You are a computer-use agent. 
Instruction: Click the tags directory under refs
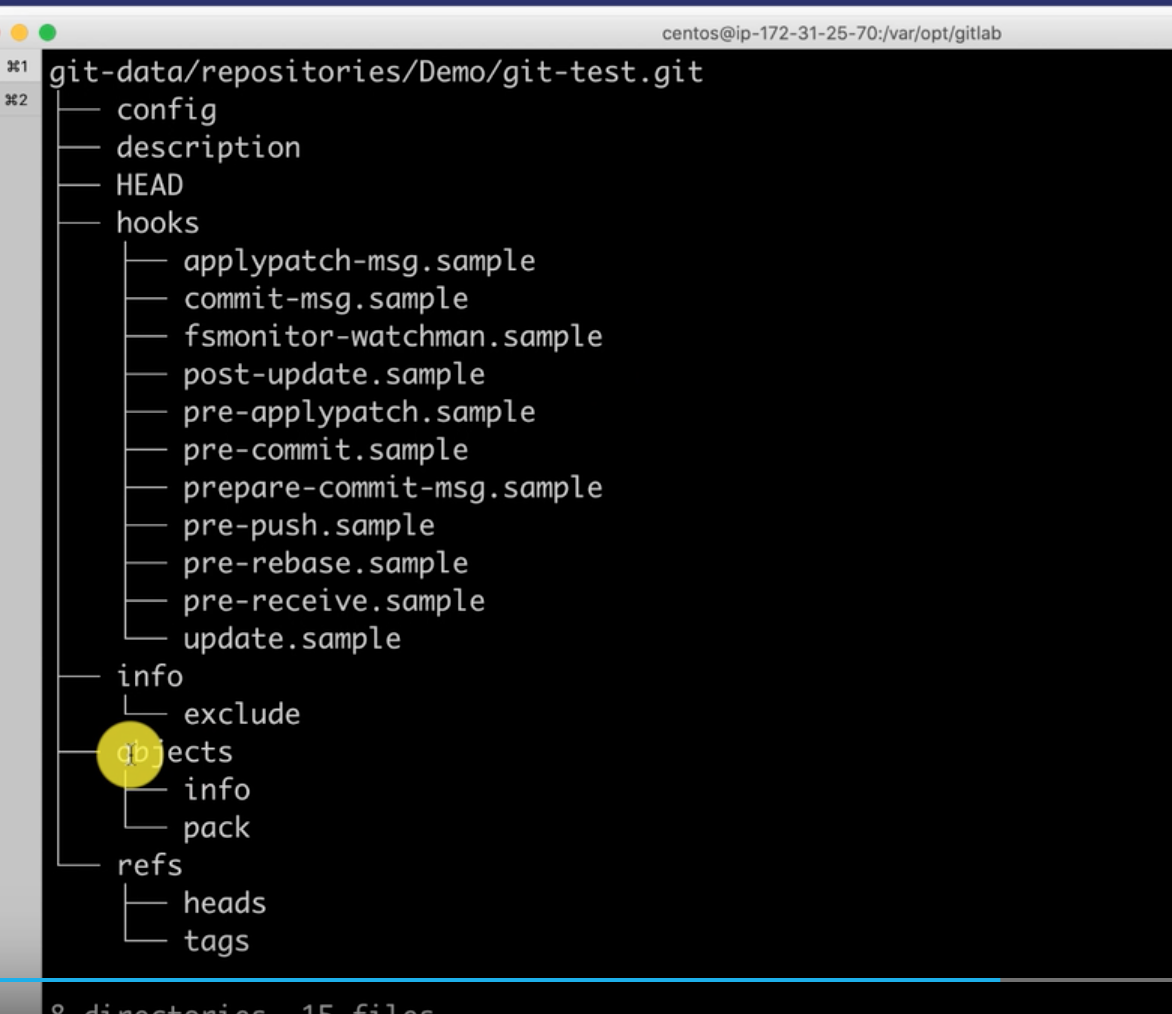[217, 942]
